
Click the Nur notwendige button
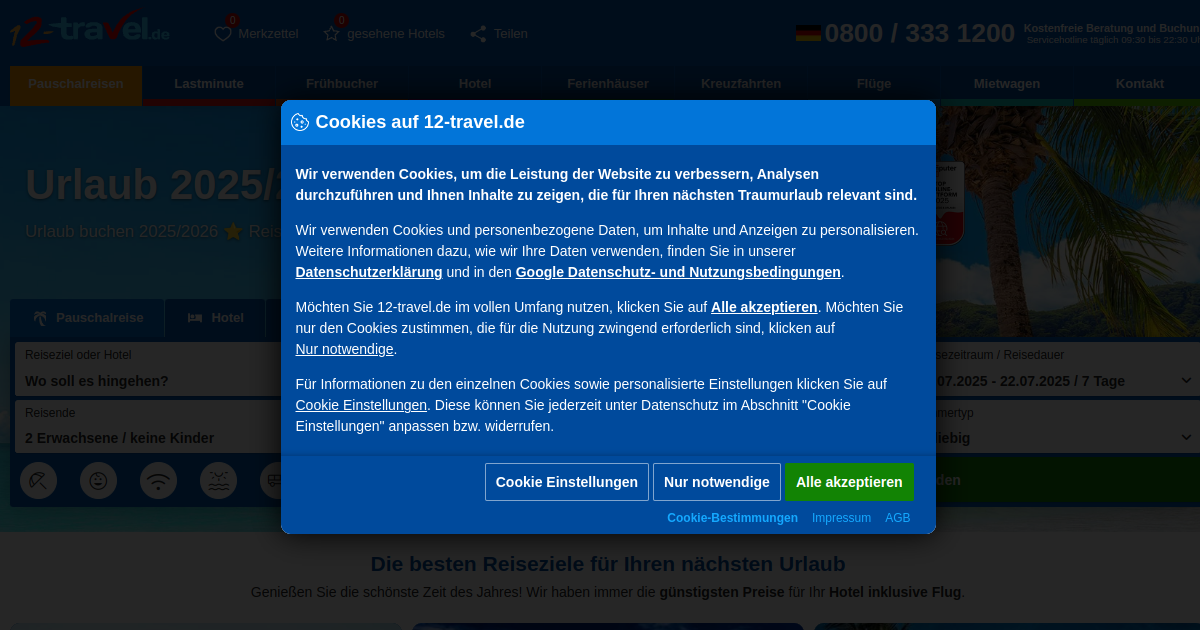[x=717, y=482]
